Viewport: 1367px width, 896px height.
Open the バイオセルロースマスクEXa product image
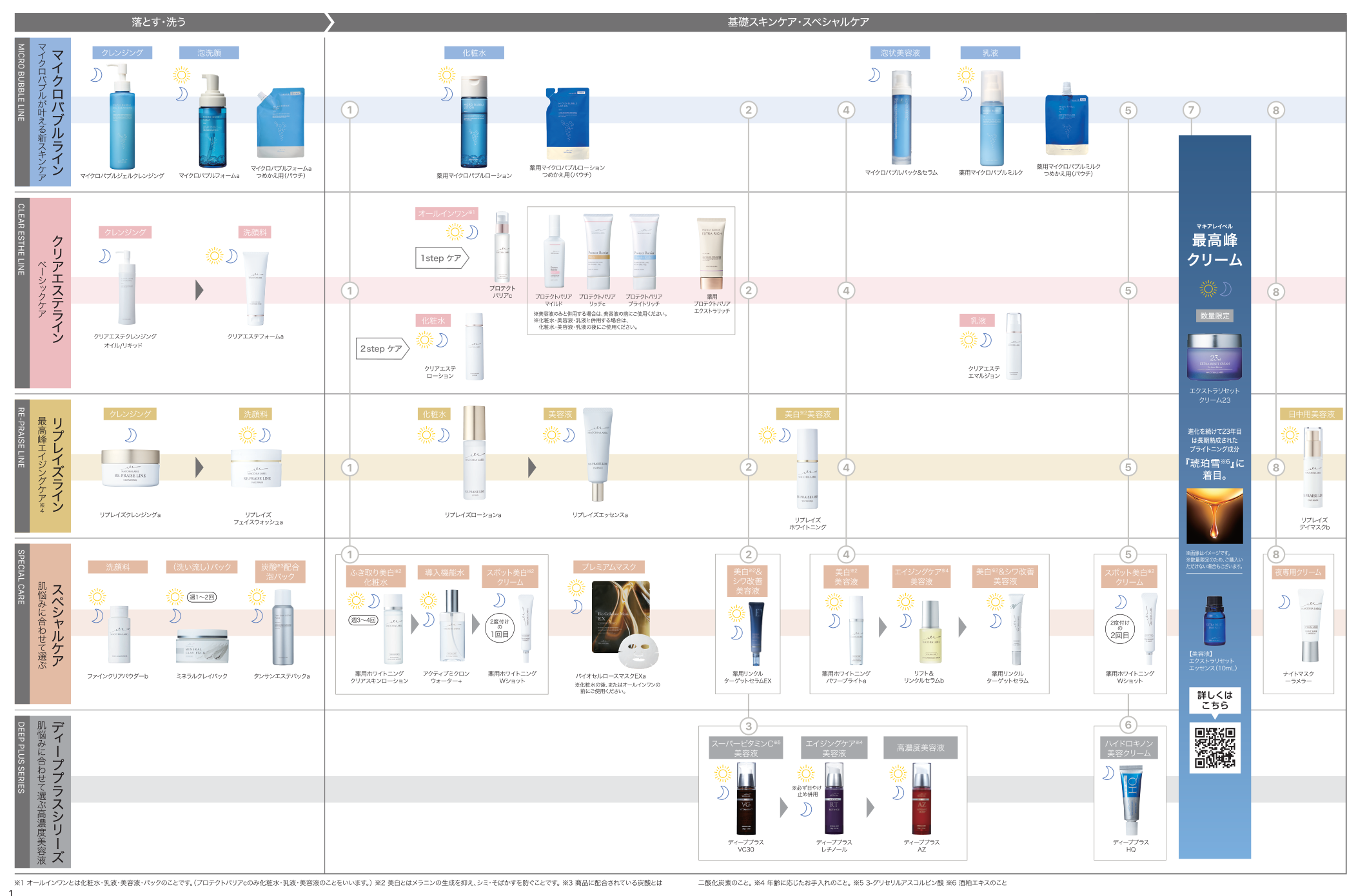tap(624, 625)
